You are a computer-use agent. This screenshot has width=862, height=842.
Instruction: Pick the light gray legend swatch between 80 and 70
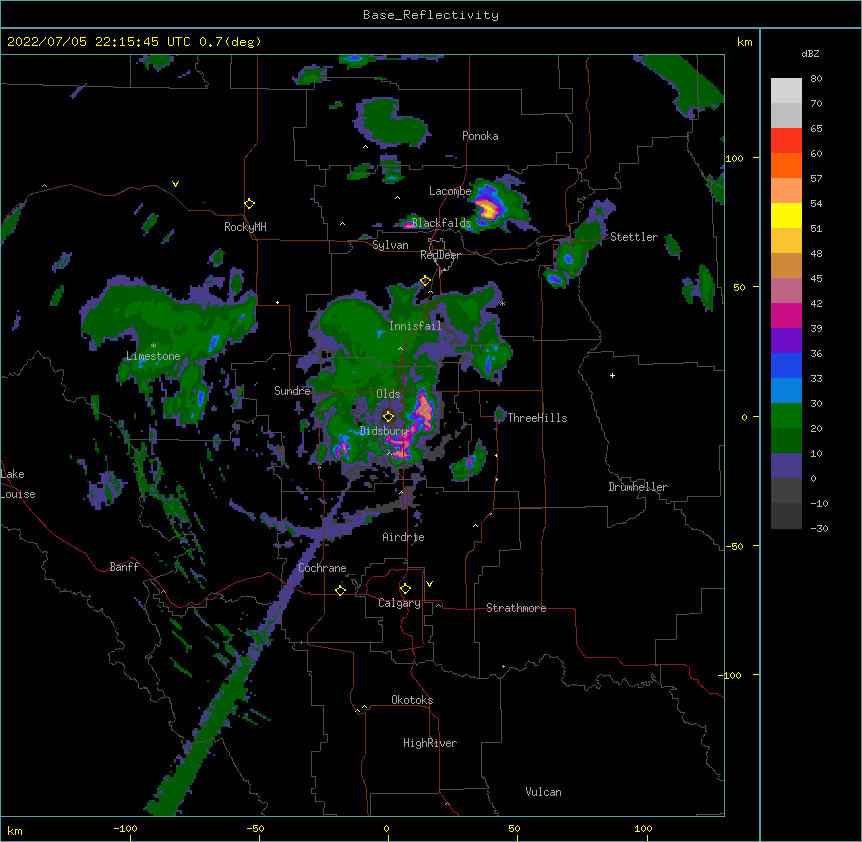point(786,91)
